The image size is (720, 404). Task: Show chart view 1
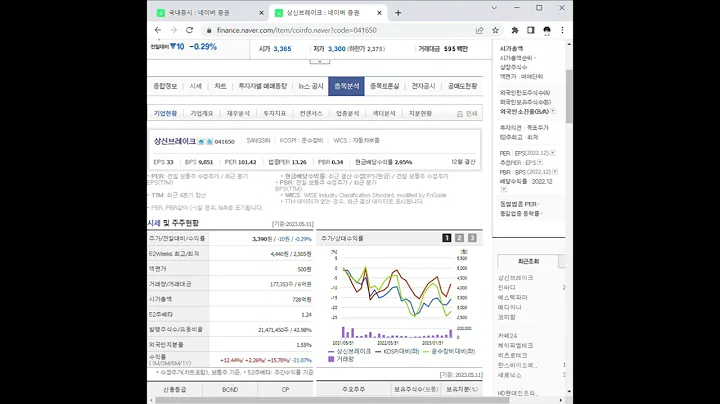[x=447, y=237]
